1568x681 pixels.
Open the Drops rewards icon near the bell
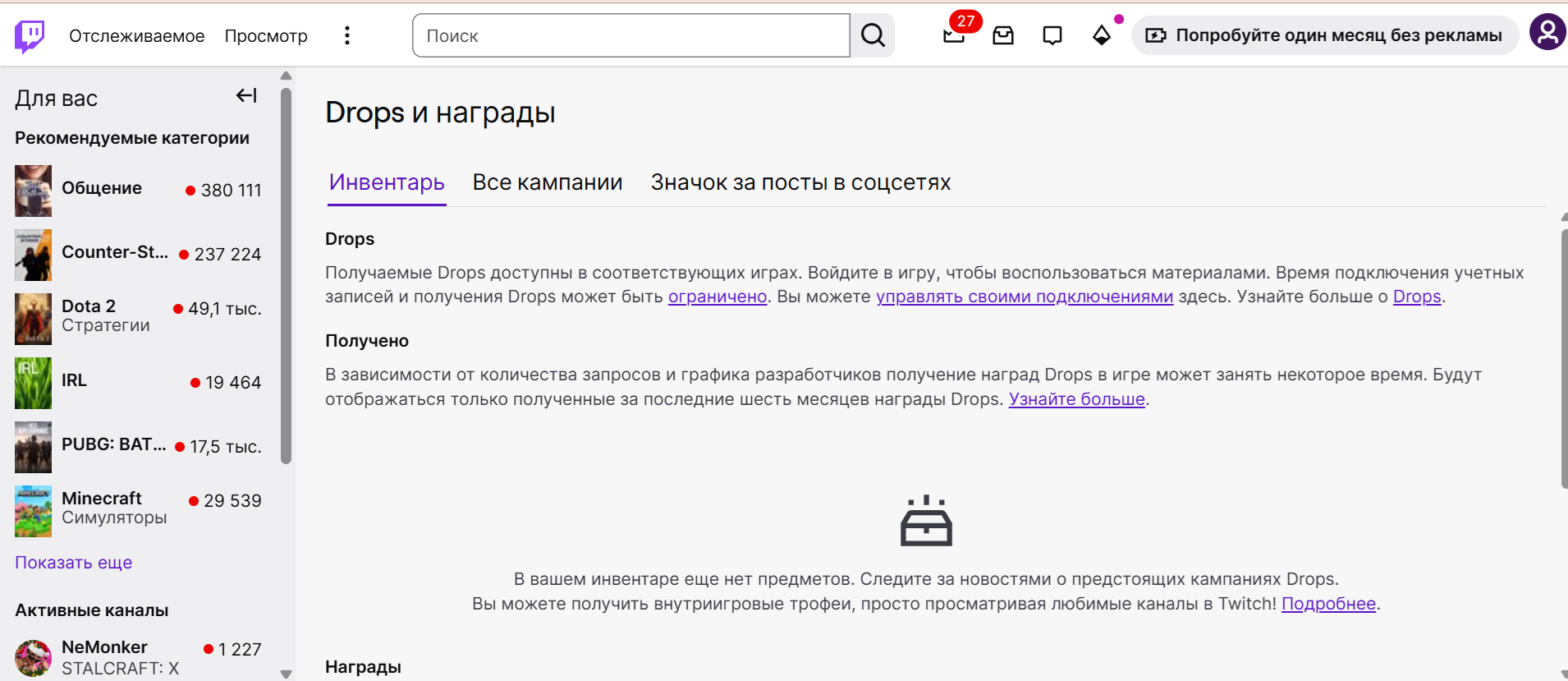pyautogui.click(x=1101, y=35)
